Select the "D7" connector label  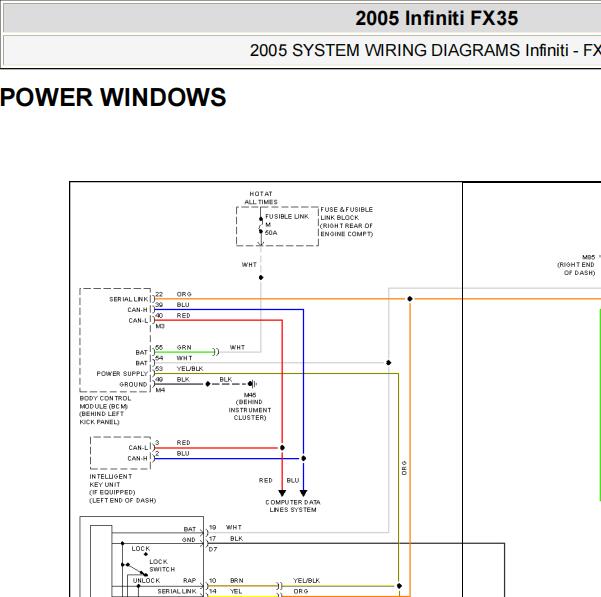[x=213, y=549]
